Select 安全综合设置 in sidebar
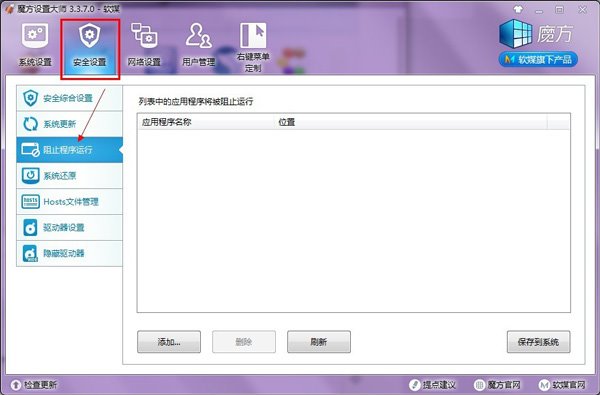600x395 pixels. click(70, 98)
